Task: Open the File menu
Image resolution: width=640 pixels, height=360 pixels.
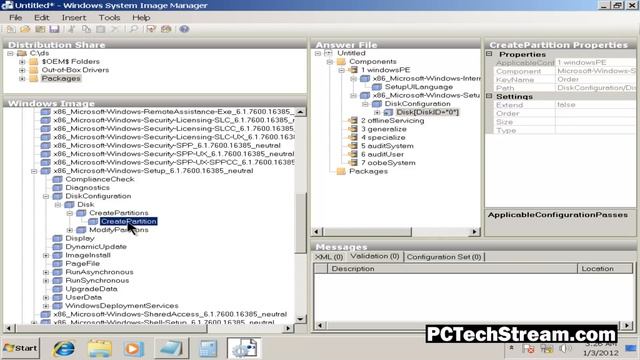Action: tap(16, 18)
